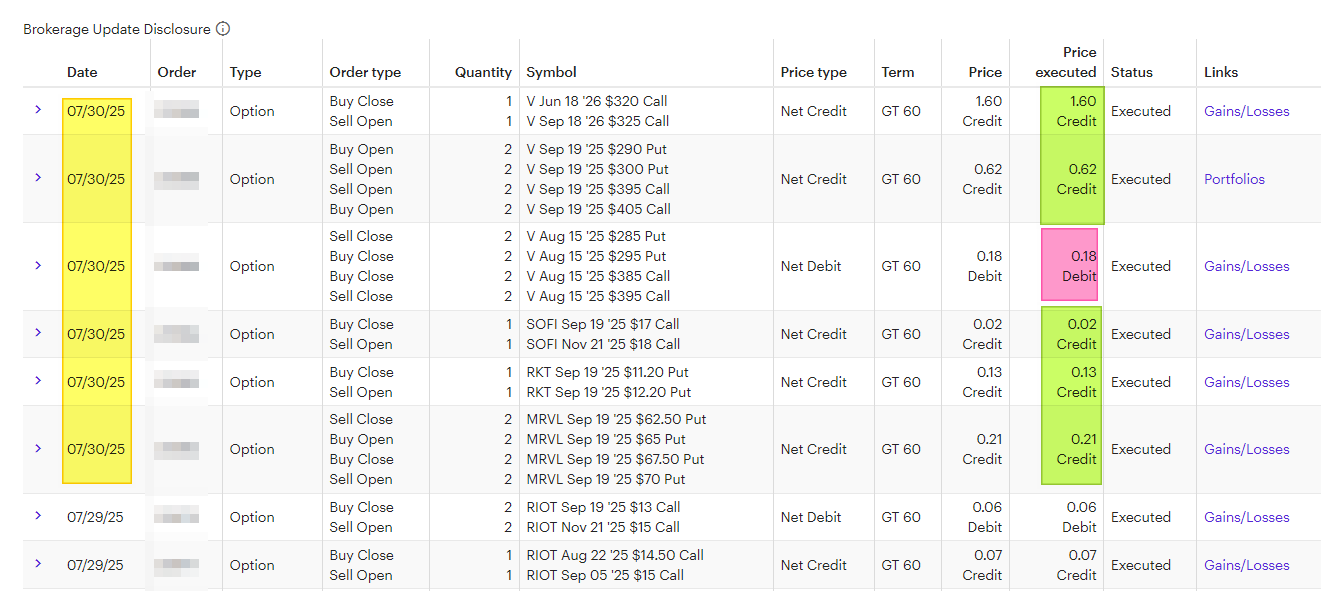Expand the V Aug 15 '25 $285 Put order row
This screenshot has height=591, width=1339.
[x=38, y=265]
